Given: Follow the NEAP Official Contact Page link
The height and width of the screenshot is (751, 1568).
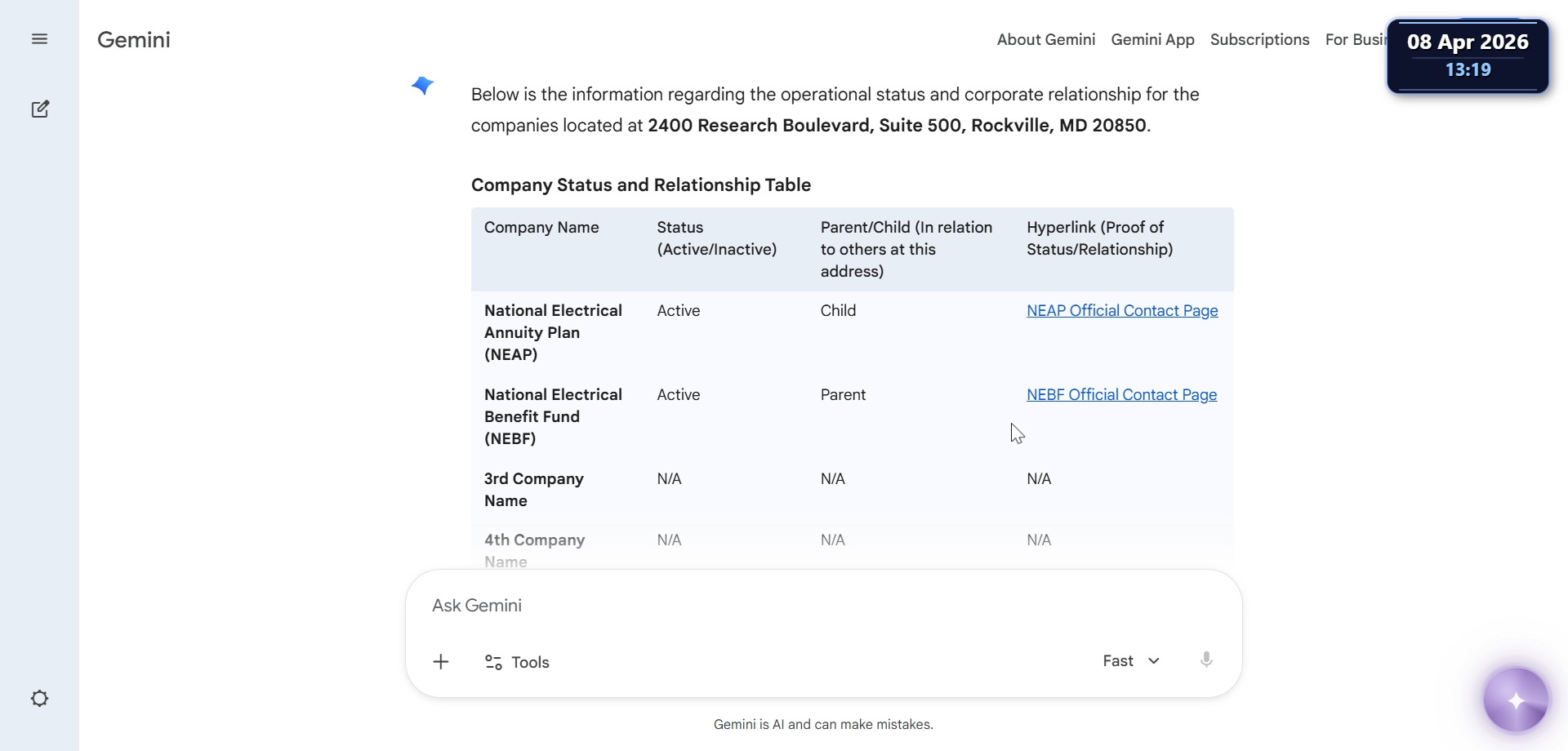Looking at the screenshot, I should (1122, 311).
